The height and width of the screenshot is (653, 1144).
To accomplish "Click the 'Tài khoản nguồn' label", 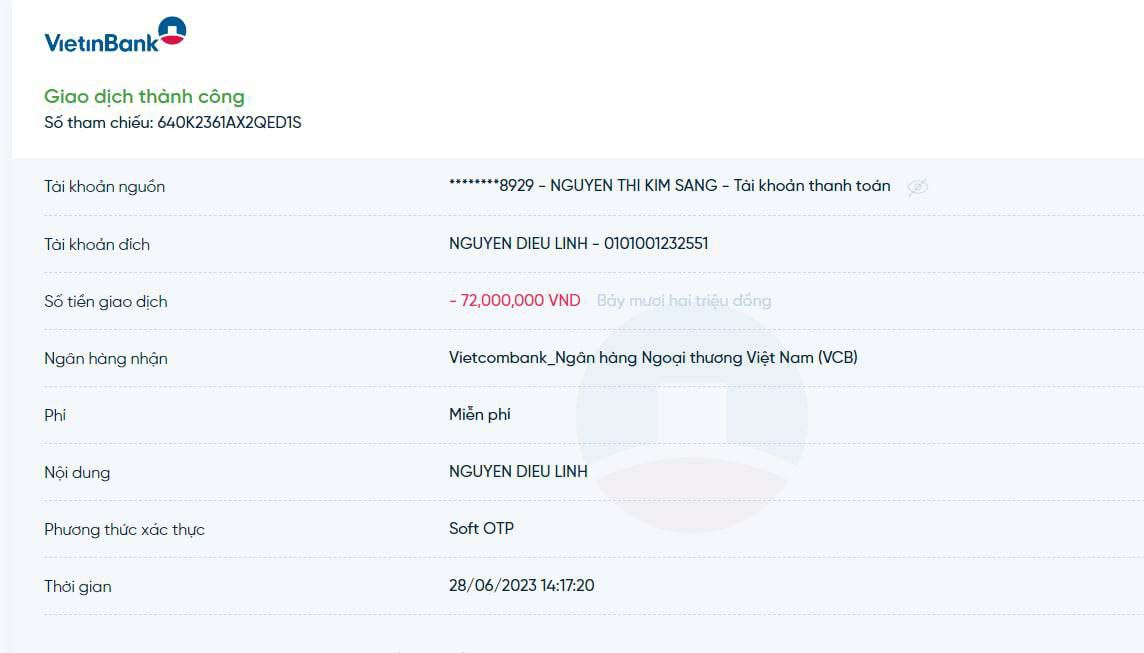I will (x=104, y=187).
